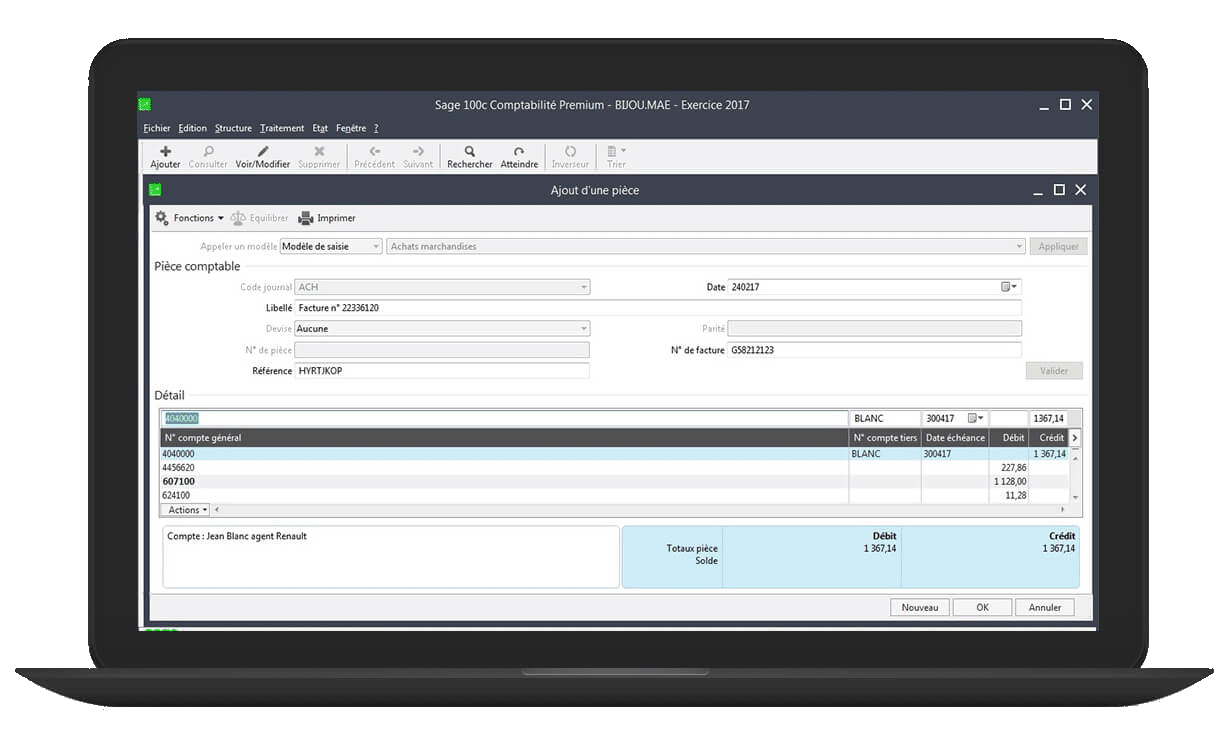This screenshot has height=740, width=1228.
Task: Click the Atteindre arrow icon
Action: point(519,152)
